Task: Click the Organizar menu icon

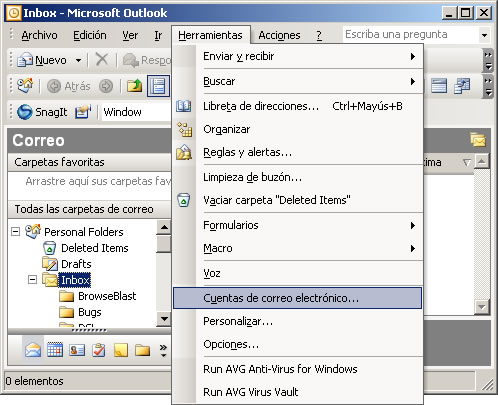Action: tap(184, 129)
